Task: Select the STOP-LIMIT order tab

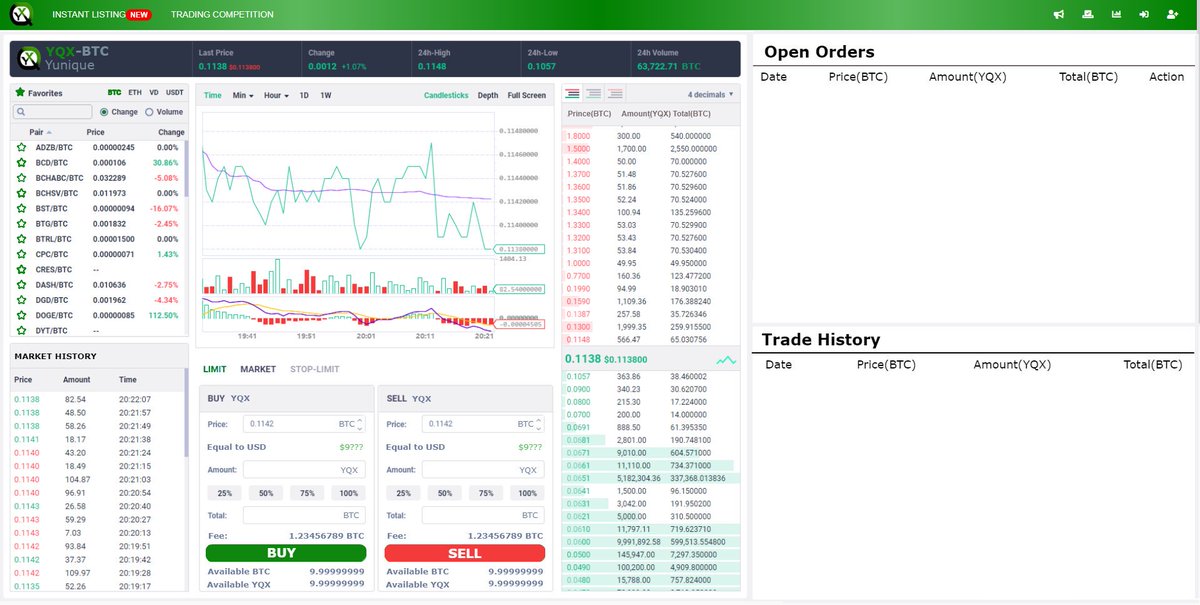Action: coord(315,369)
